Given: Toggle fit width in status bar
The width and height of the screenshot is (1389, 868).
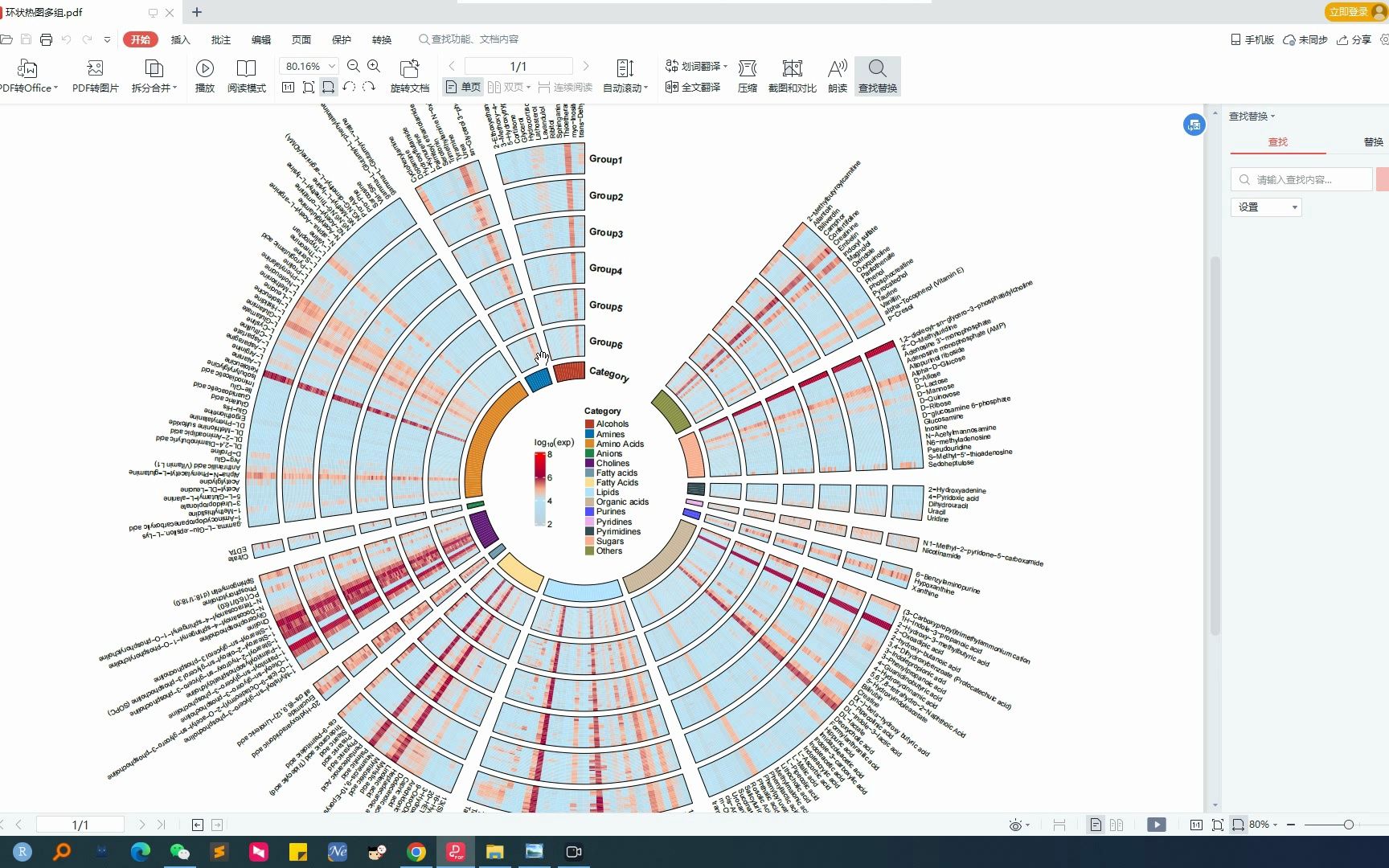Looking at the screenshot, I should 1239,825.
